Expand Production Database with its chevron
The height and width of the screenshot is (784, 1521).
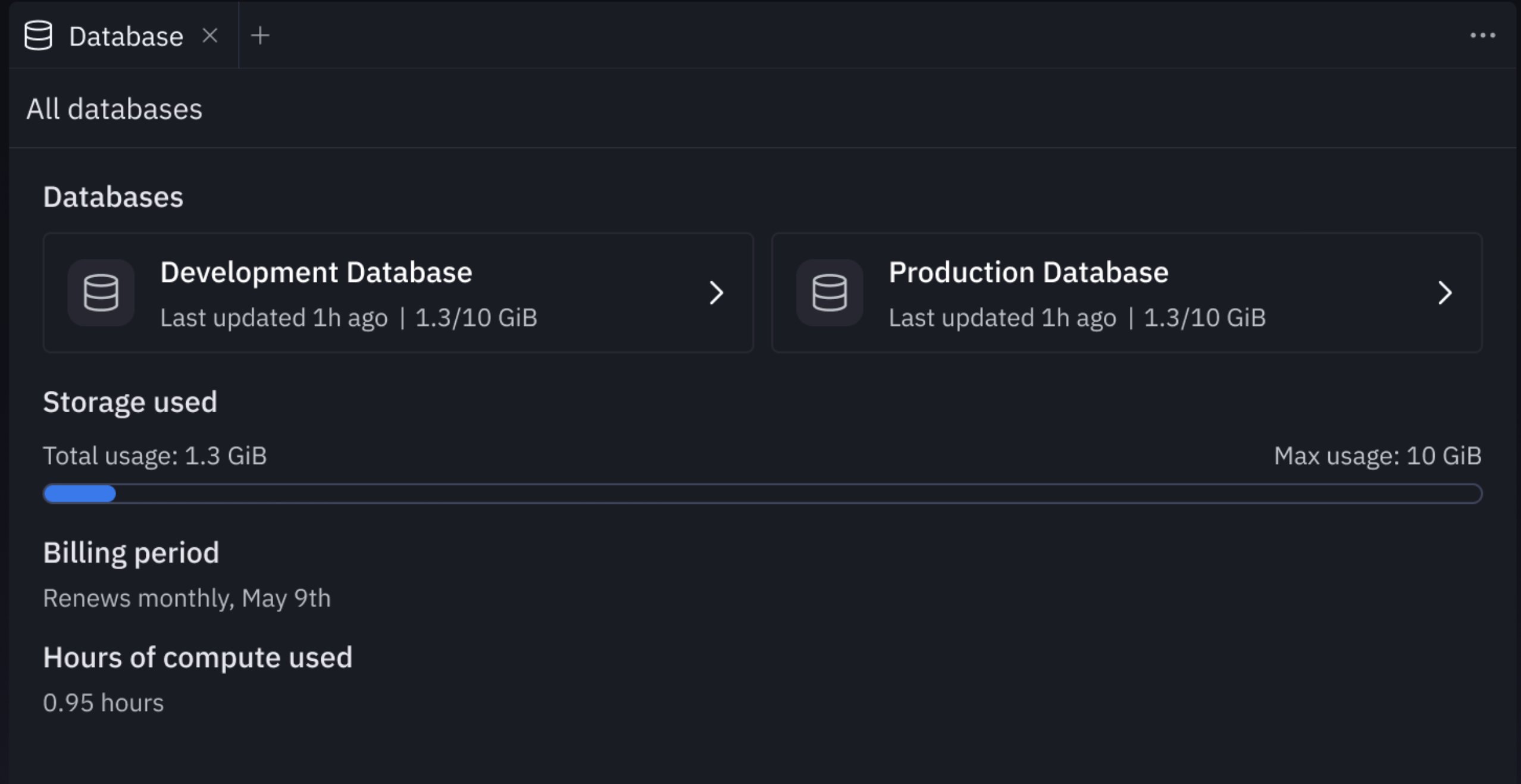(x=1445, y=293)
